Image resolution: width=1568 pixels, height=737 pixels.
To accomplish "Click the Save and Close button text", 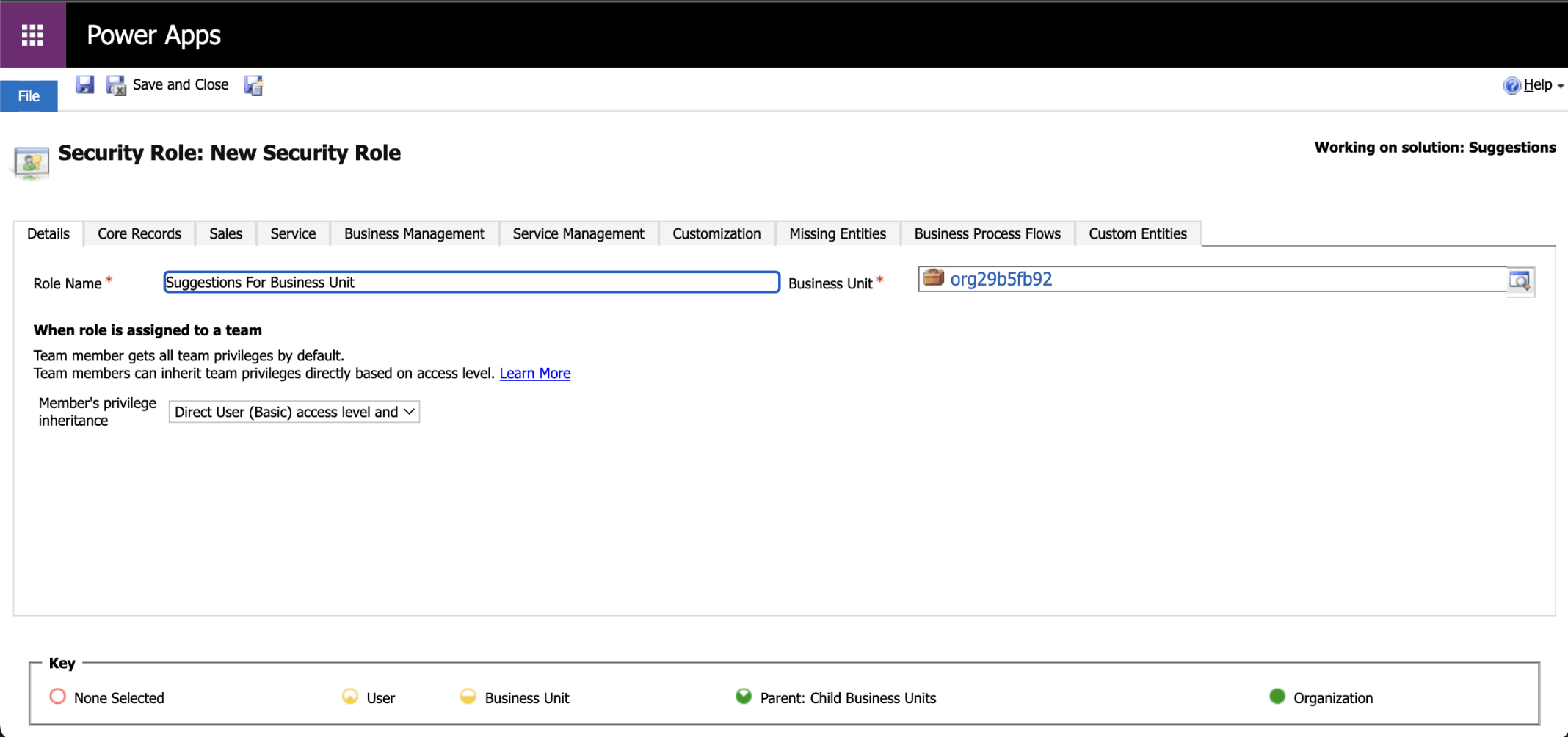I will tap(181, 84).
